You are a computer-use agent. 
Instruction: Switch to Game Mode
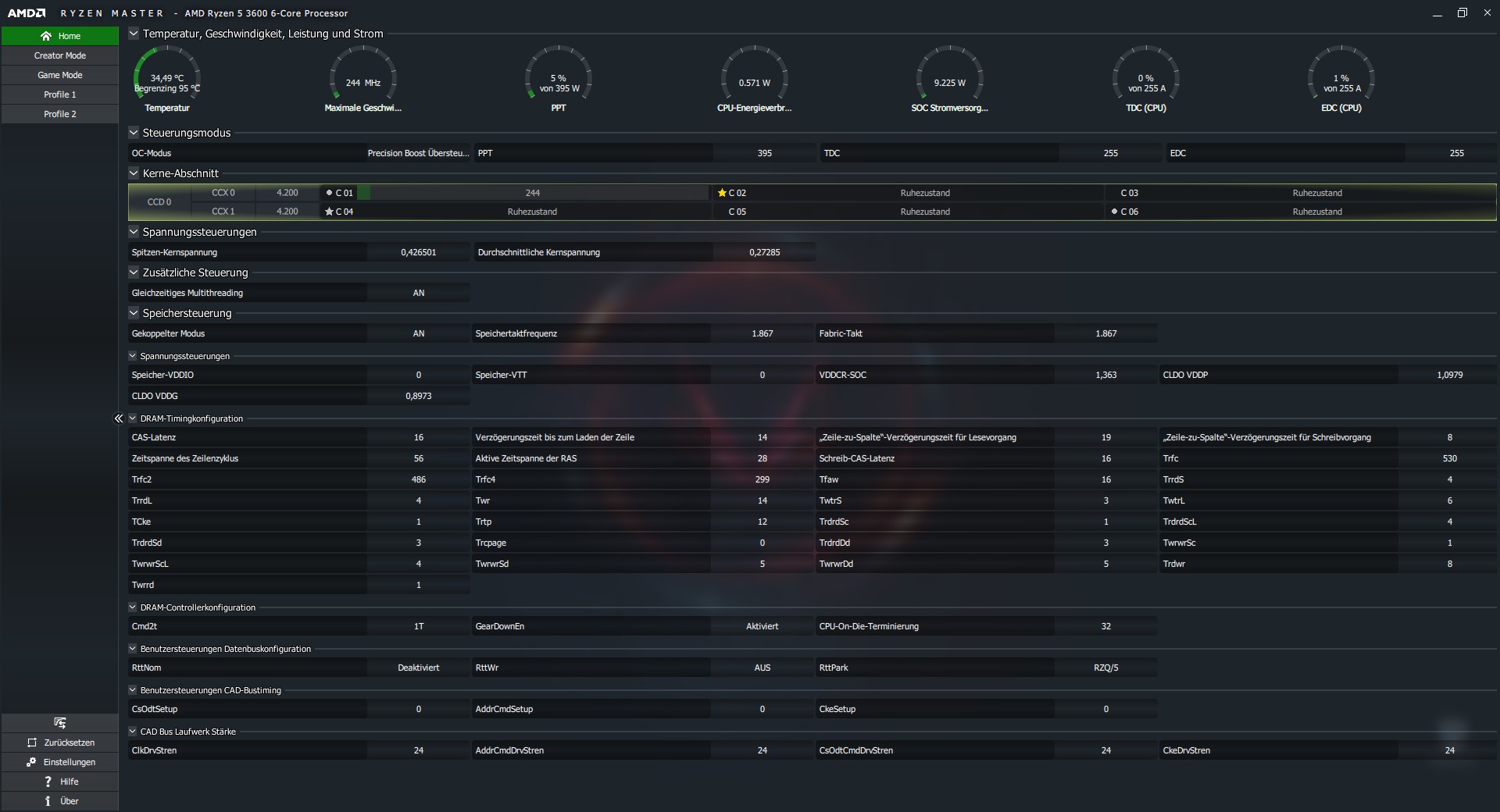pyautogui.click(x=60, y=75)
